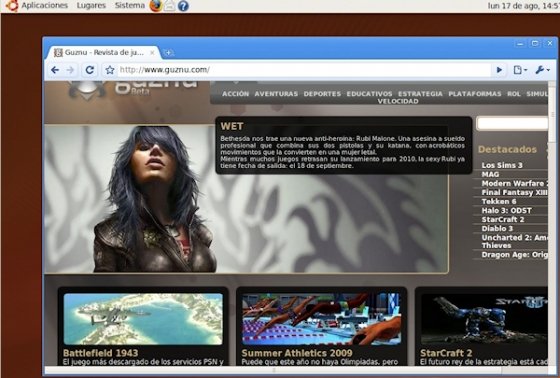Open the StarCraft 2 card title link

pos(446,353)
